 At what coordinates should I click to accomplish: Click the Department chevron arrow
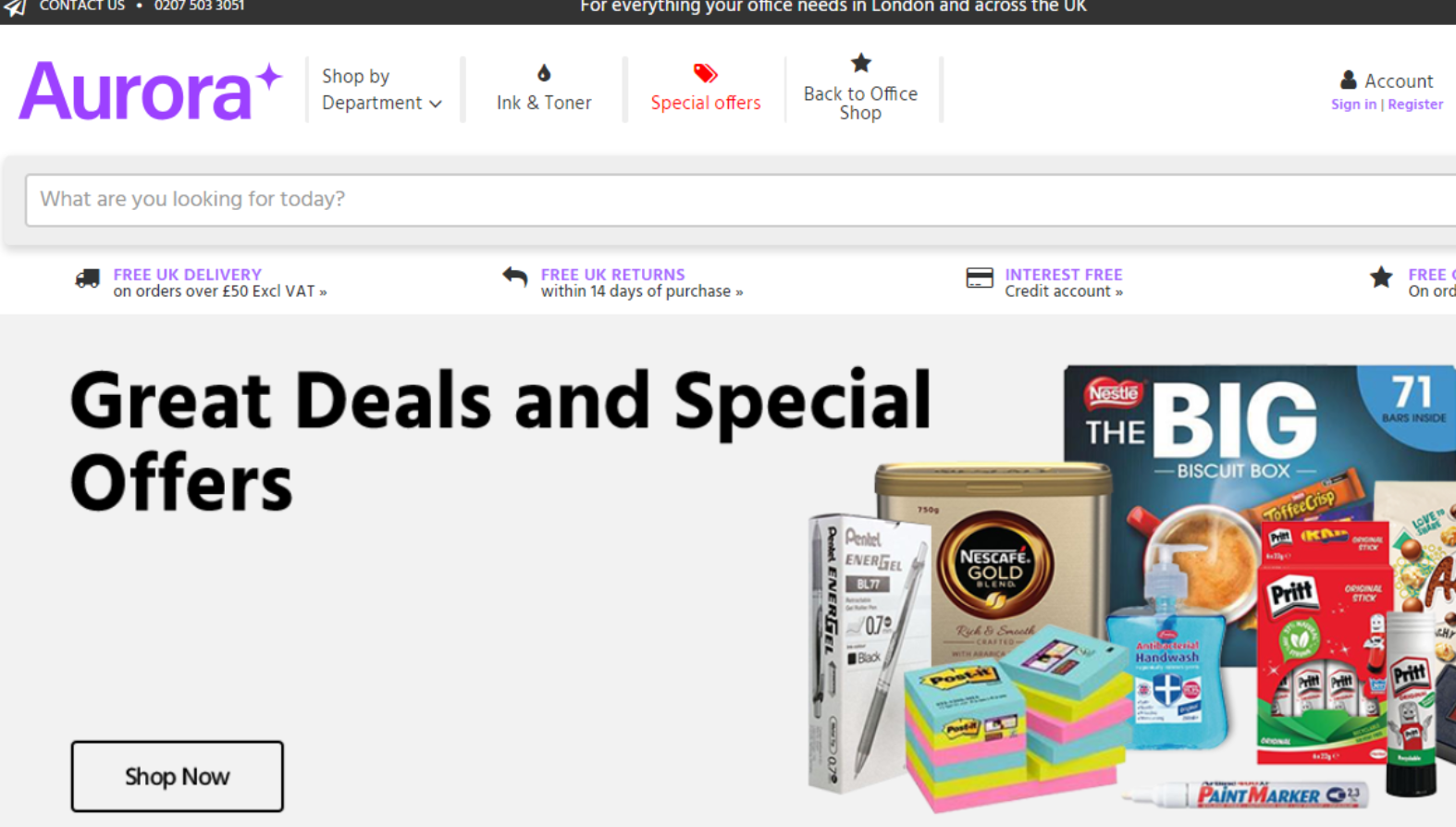(x=435, y=104)
